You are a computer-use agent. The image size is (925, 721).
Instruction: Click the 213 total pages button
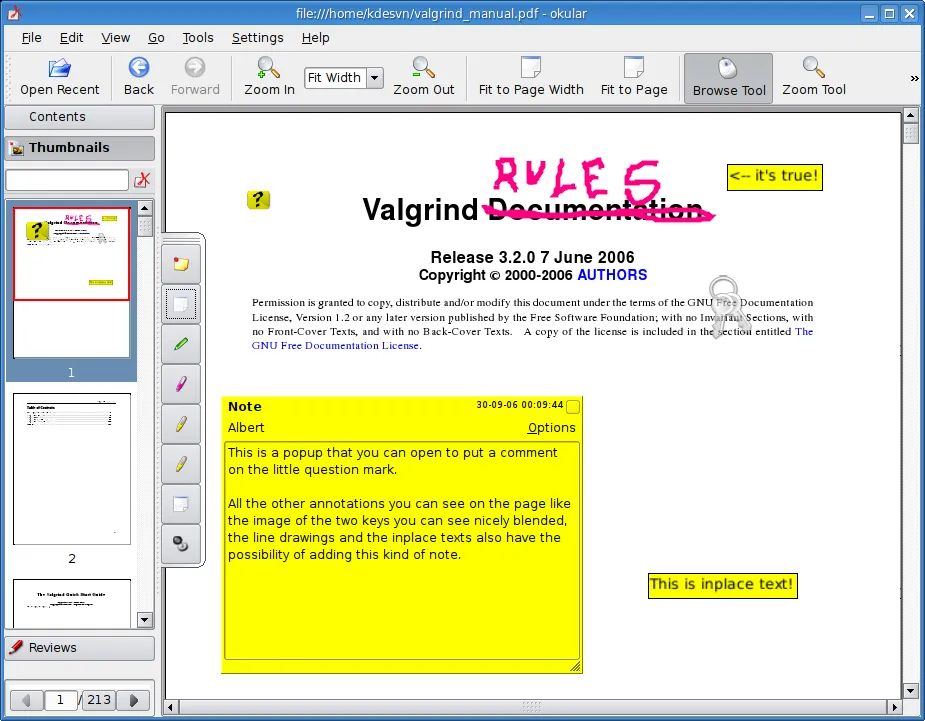pyautogui.click(x=98, y=700)
